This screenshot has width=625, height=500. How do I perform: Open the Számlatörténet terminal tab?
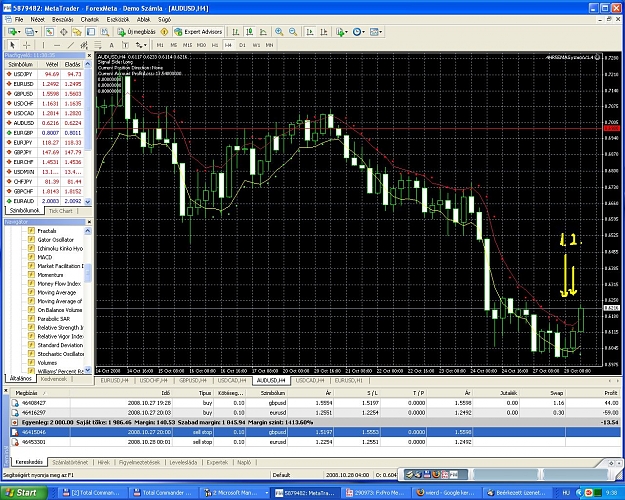(x=70, y=462)
